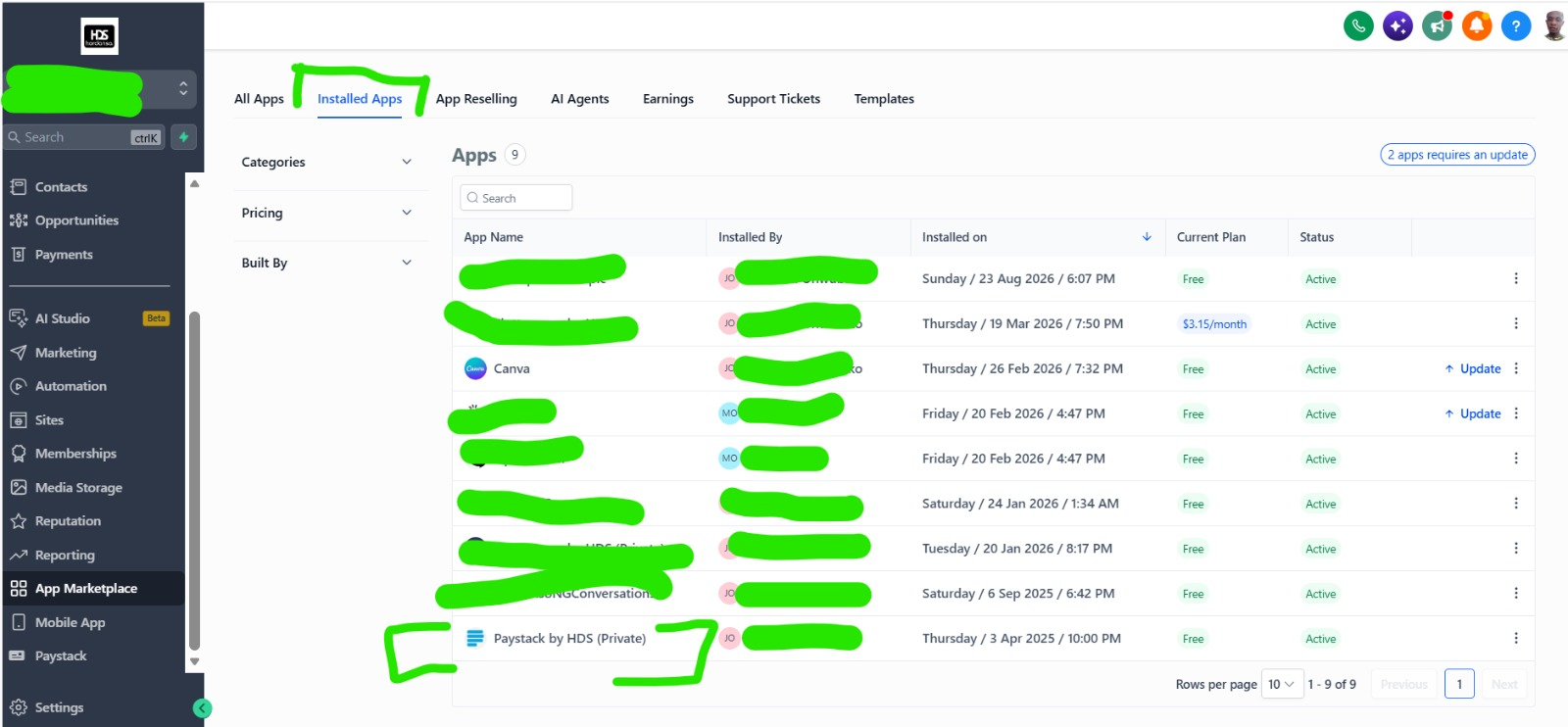Click the green lightning quick actions icon
1568x727 pixels.
click(183, 137)
